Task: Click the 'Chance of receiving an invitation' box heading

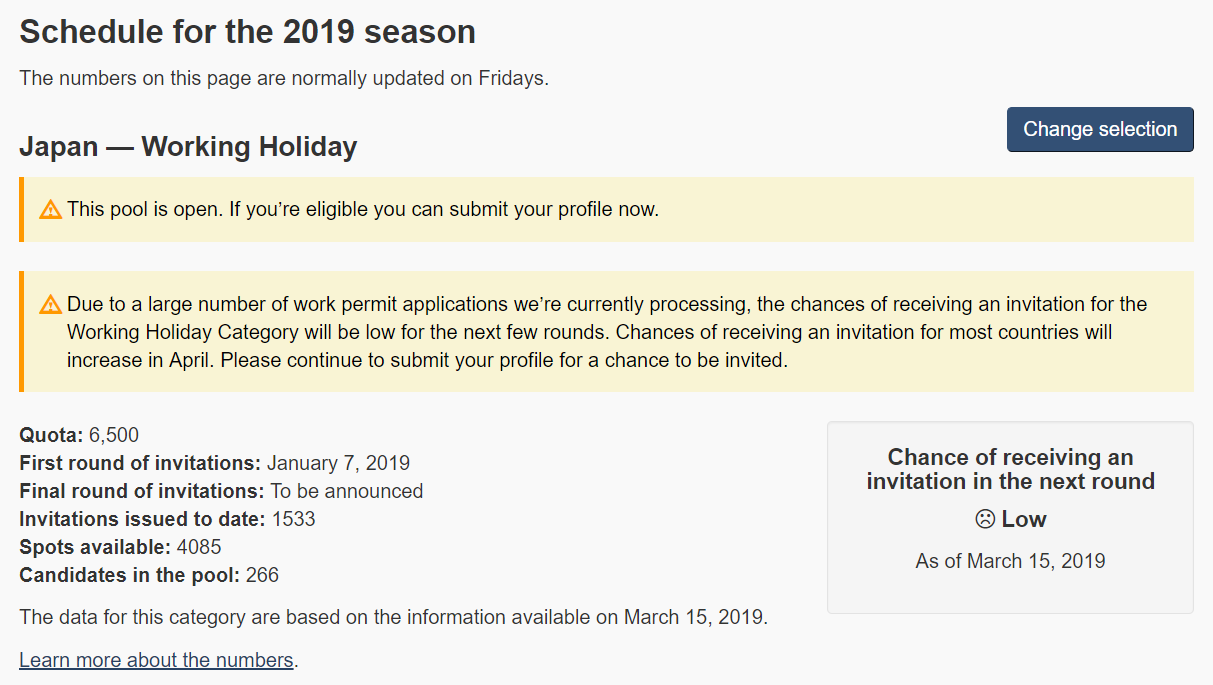Action: point(1010,470)
